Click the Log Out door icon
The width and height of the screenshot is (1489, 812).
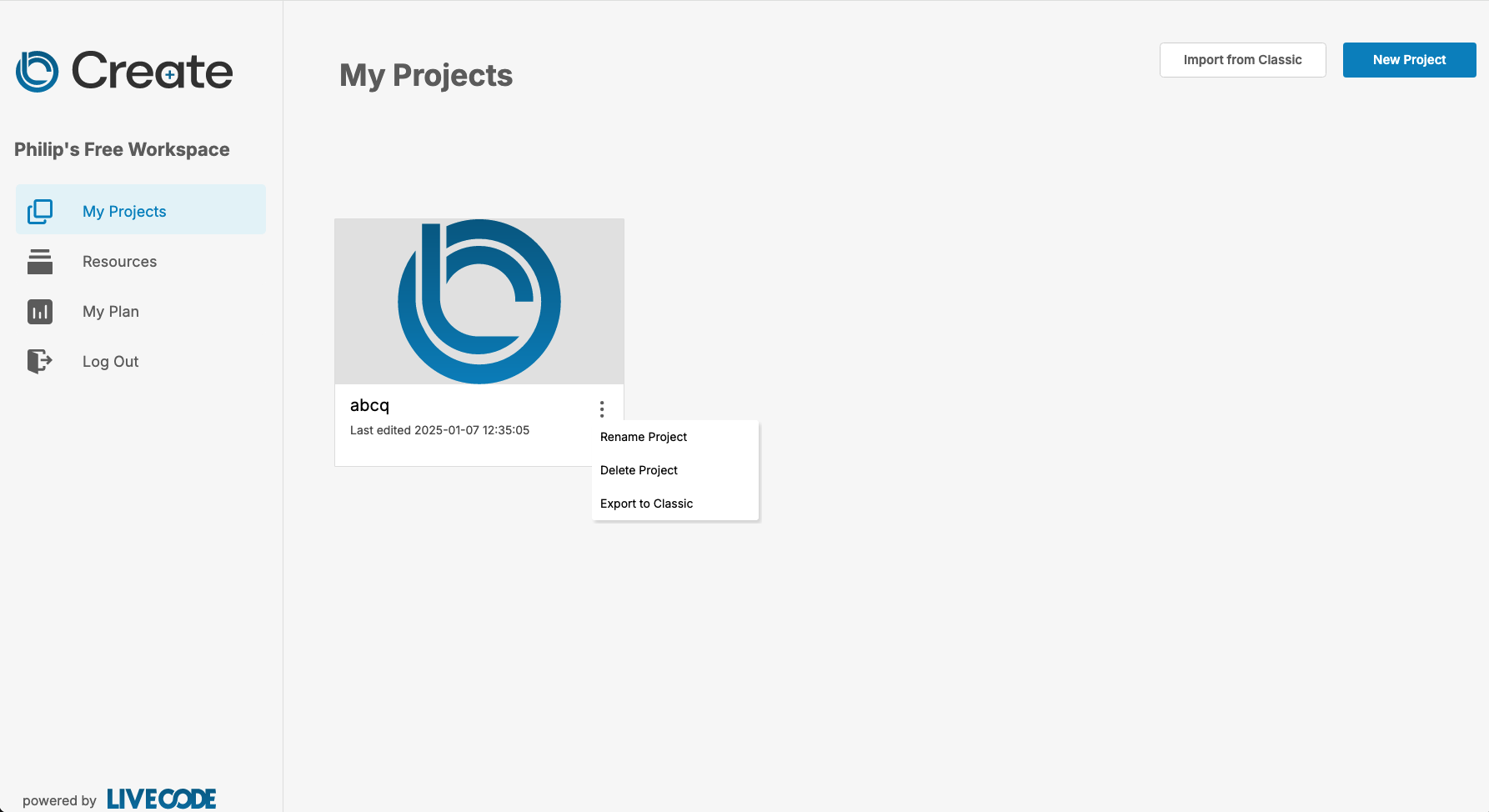(x=40, y=362)
